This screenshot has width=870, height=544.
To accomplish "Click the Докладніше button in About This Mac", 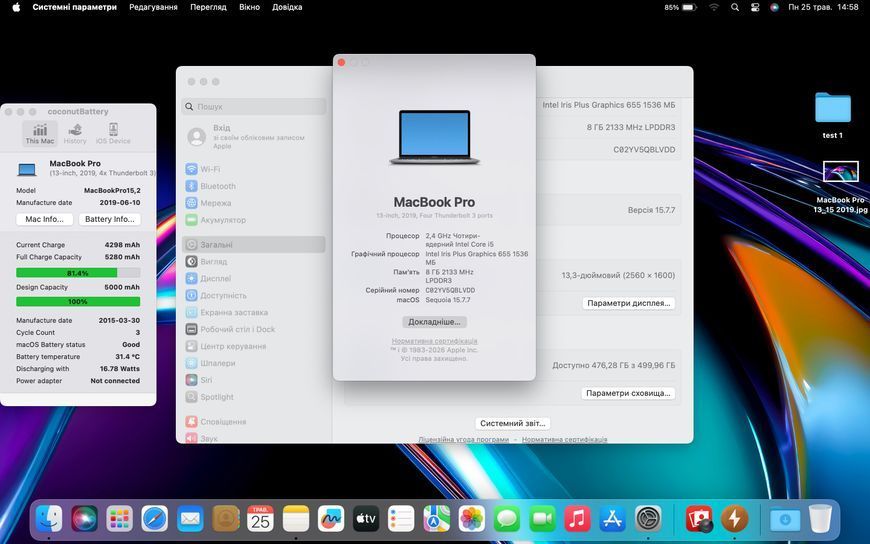I will click(434, 322).
